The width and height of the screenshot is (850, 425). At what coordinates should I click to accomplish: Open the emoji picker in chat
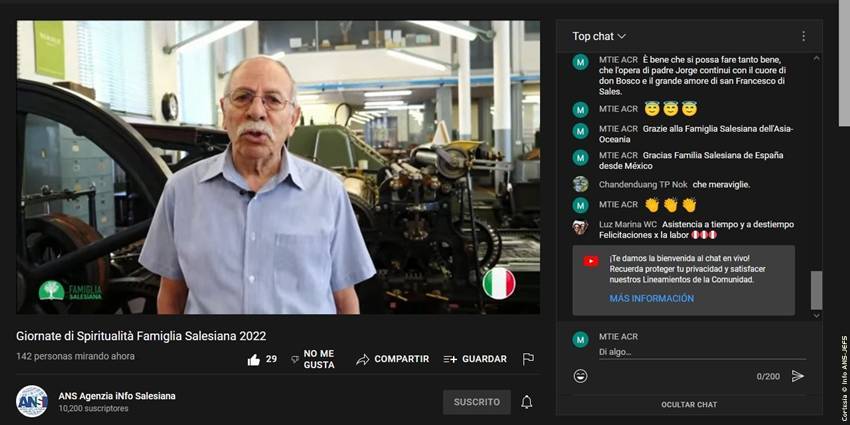(581, 376)
